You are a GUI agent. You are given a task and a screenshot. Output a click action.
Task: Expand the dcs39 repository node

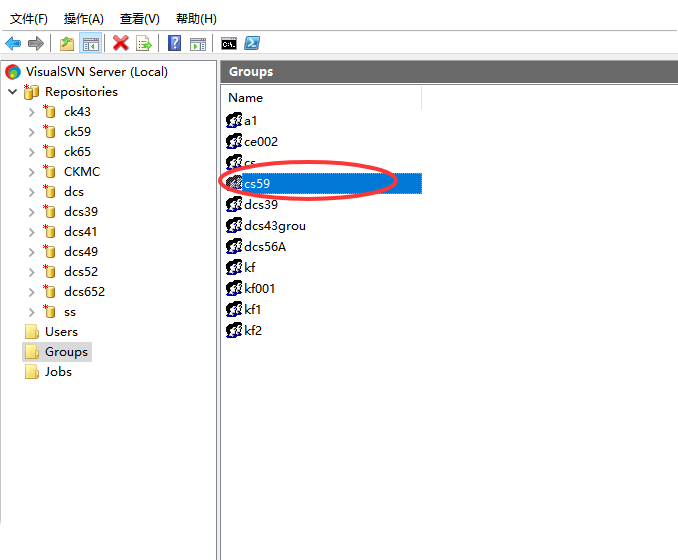click(31, 212)
